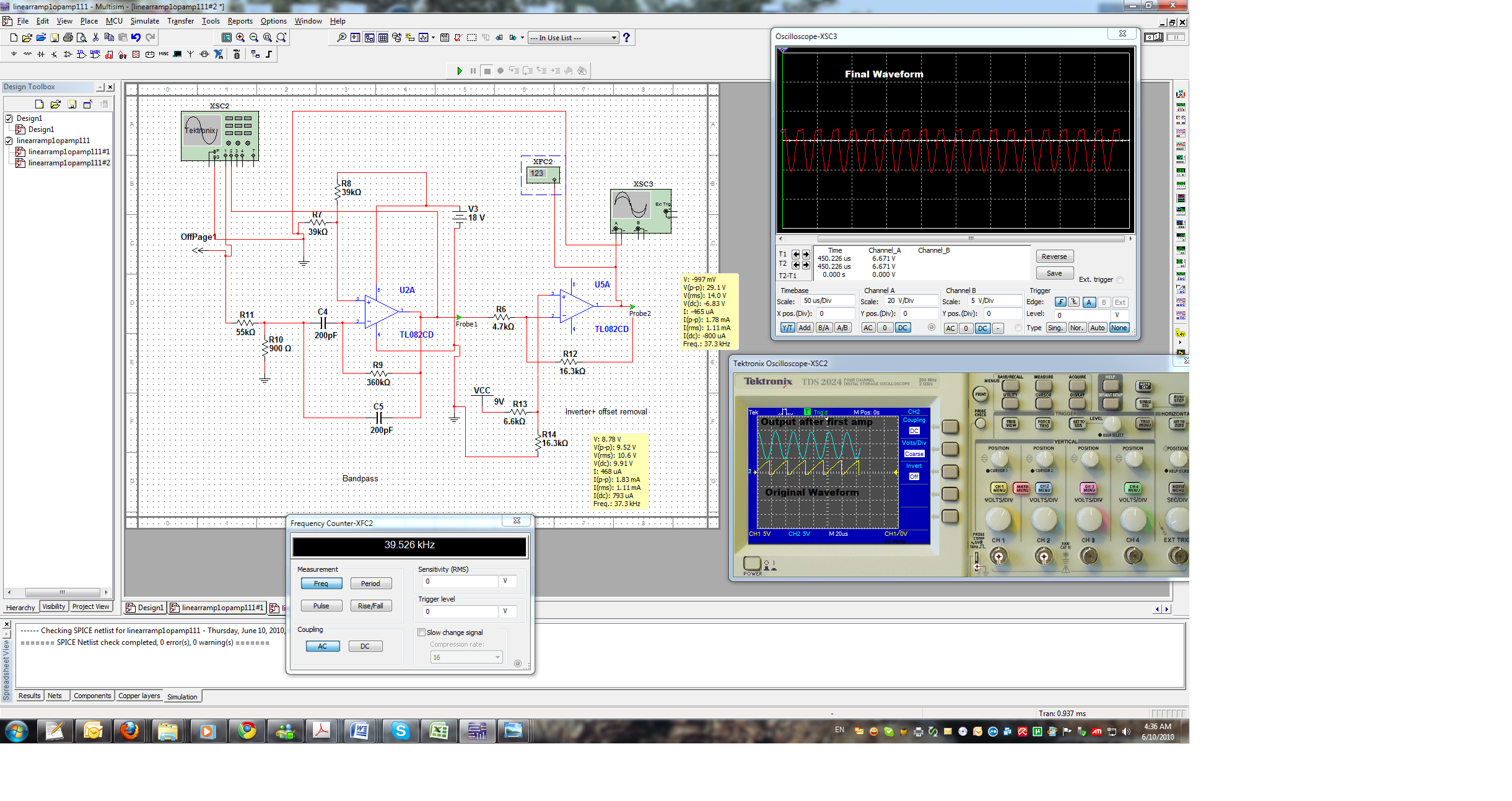The image size is (1512, 801).
Task: Open Skype from the taskbar
Action: click(401, 731)
